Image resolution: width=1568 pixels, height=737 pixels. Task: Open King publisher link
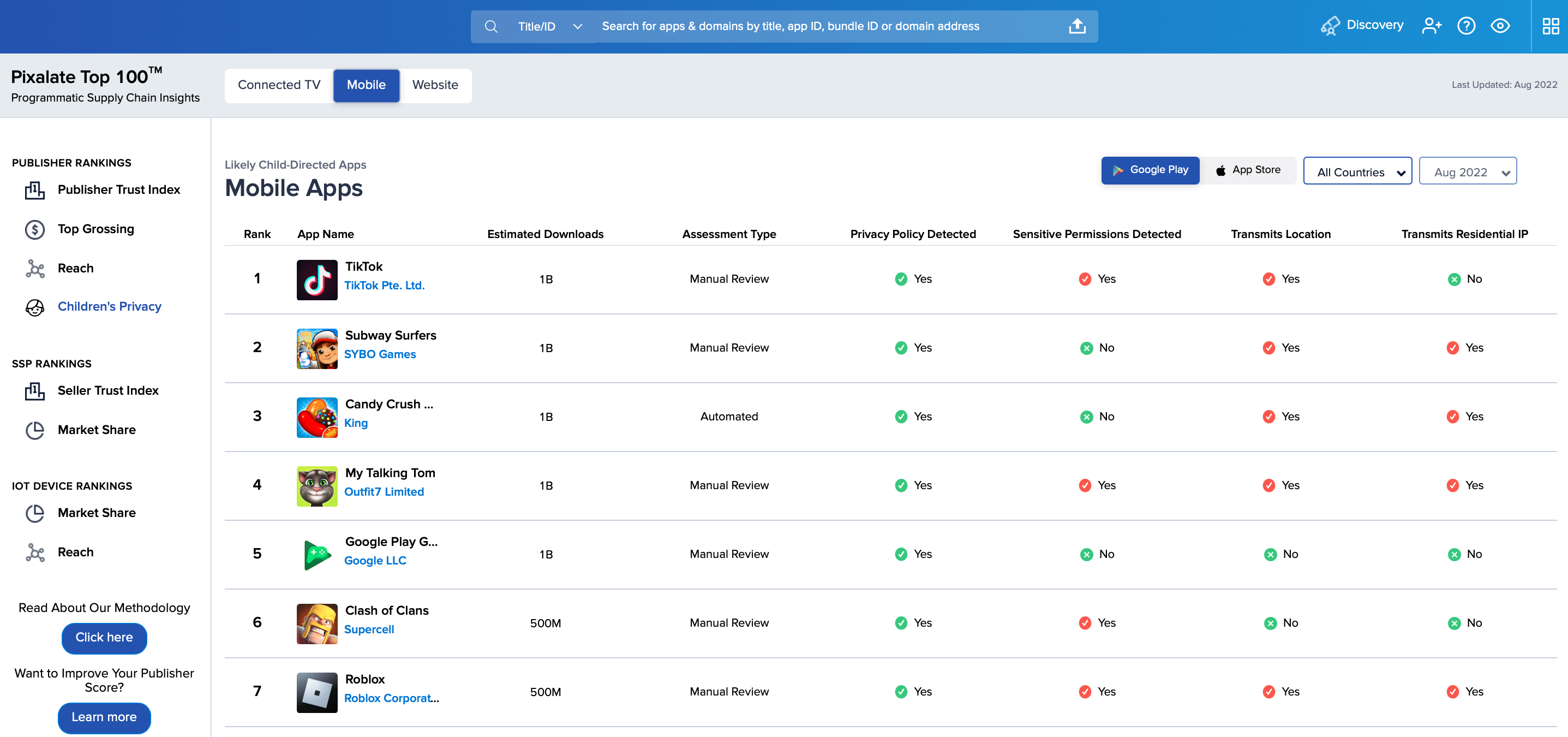click(x=356, y=423)
